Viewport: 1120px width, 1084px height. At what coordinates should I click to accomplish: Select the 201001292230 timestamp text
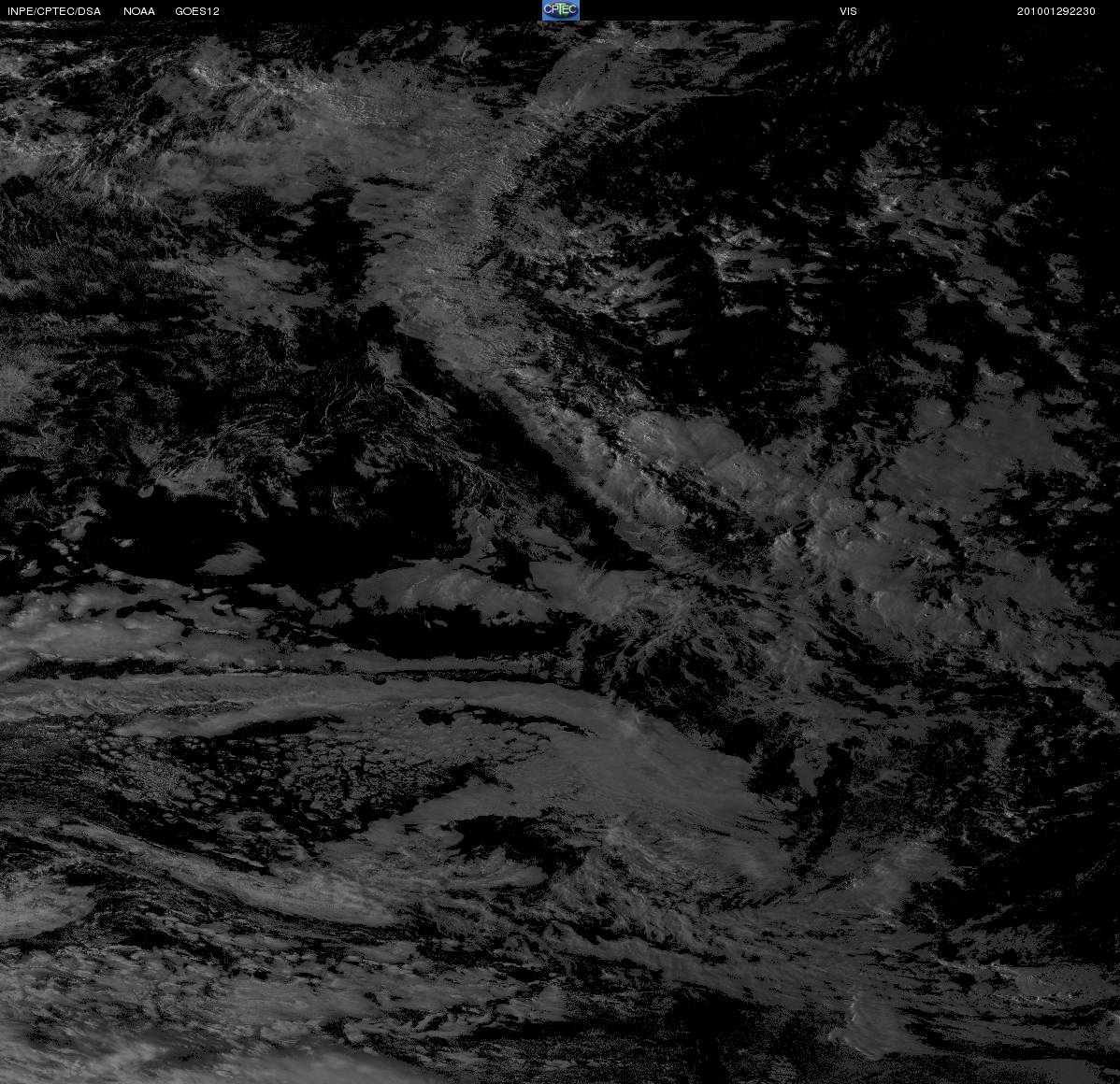[x=1055, y=11]
